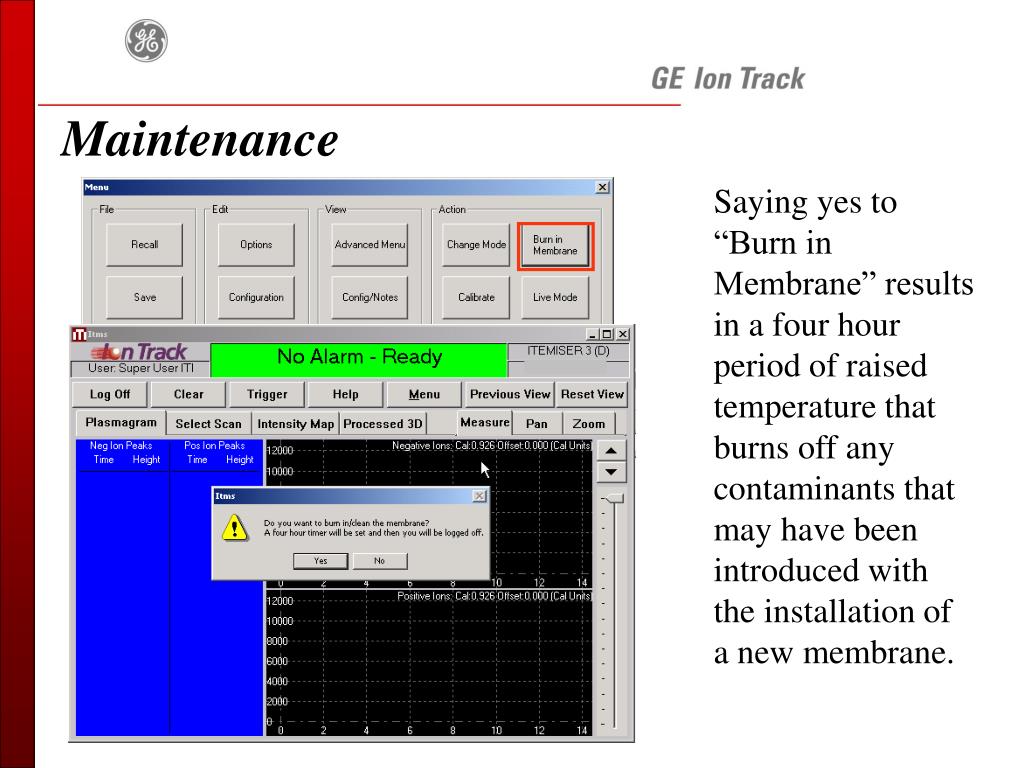Click the down arrow next to plasmagram

tap(611, 472)
